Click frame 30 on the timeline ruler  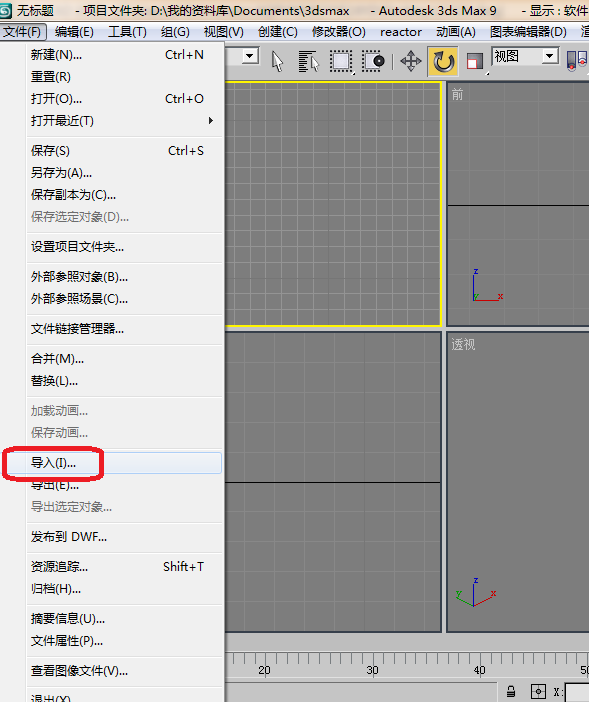tap(372, 670)
